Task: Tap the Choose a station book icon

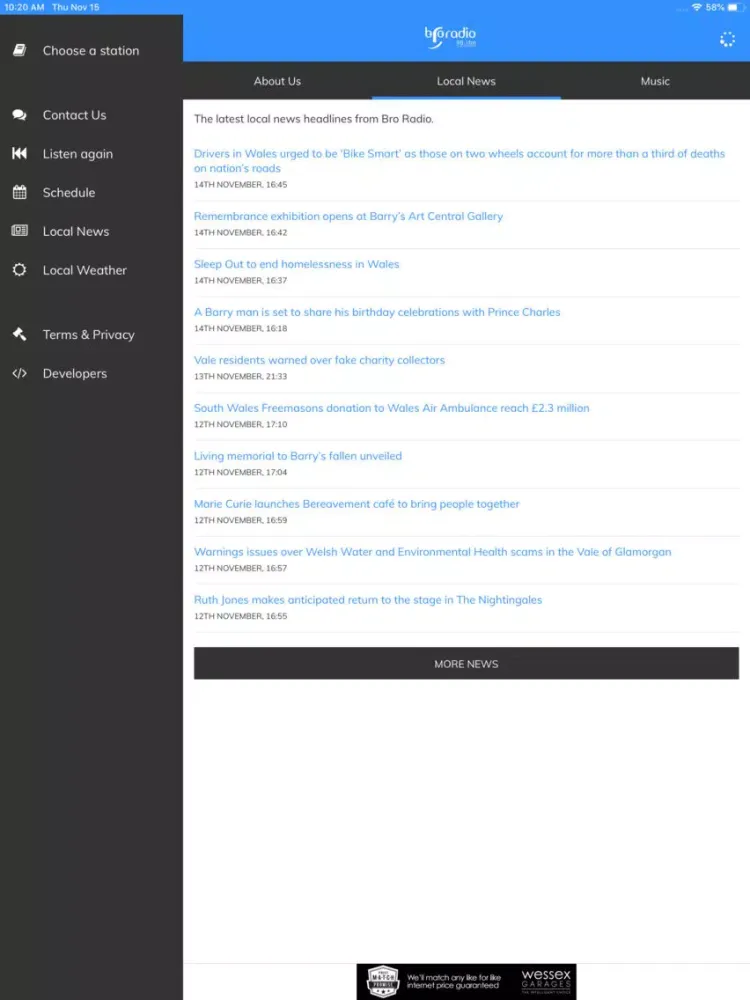Action: (20, 50)
